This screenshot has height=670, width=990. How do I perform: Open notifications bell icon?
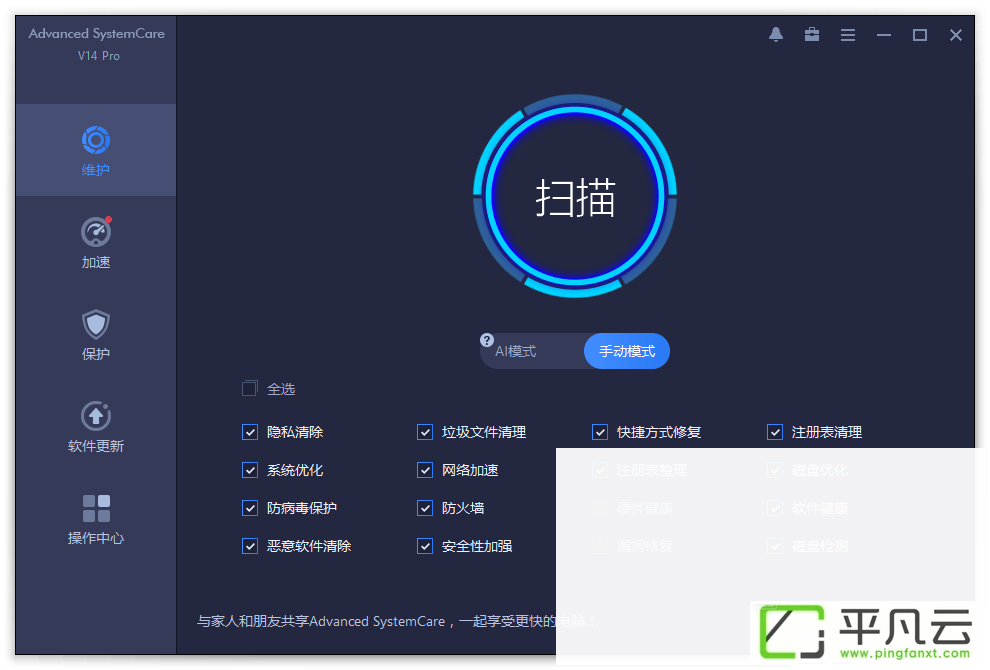pyautogui.click(x=776, y=35)
